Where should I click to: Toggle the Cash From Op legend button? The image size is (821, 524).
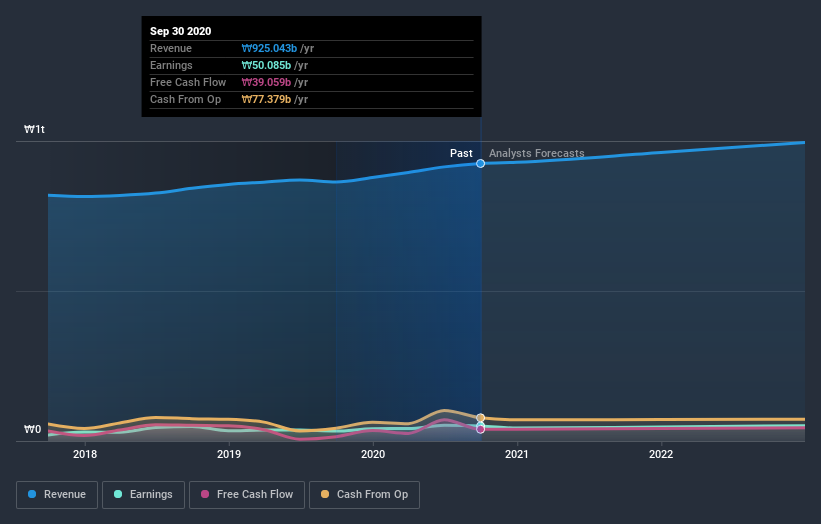coord(364,495)
